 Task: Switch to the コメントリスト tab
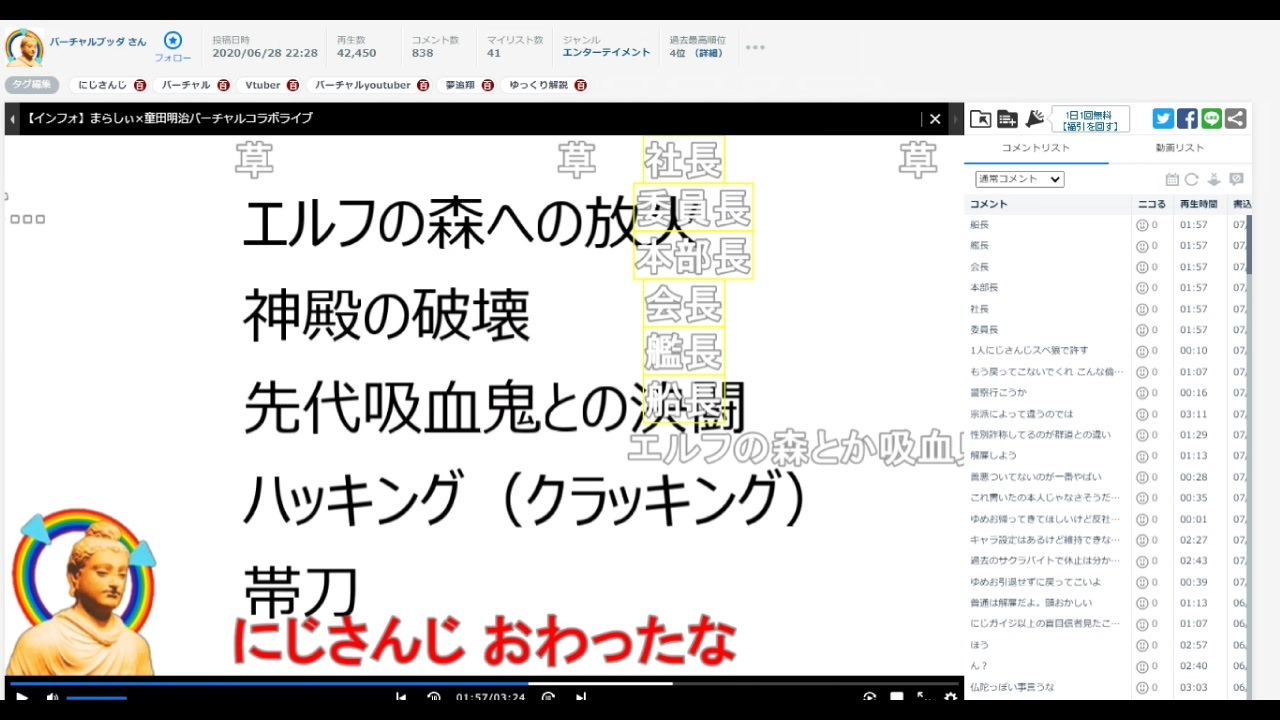pos(1036,148)
